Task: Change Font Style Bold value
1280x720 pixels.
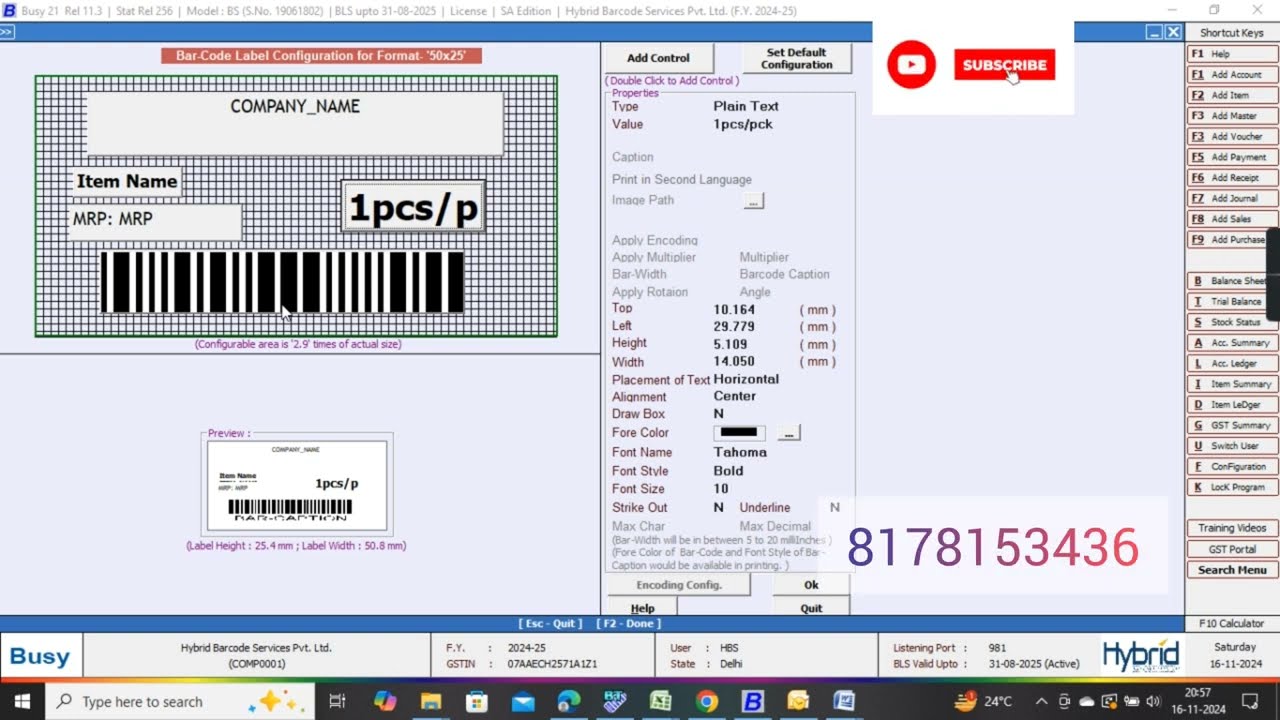Action: (728, 471)
